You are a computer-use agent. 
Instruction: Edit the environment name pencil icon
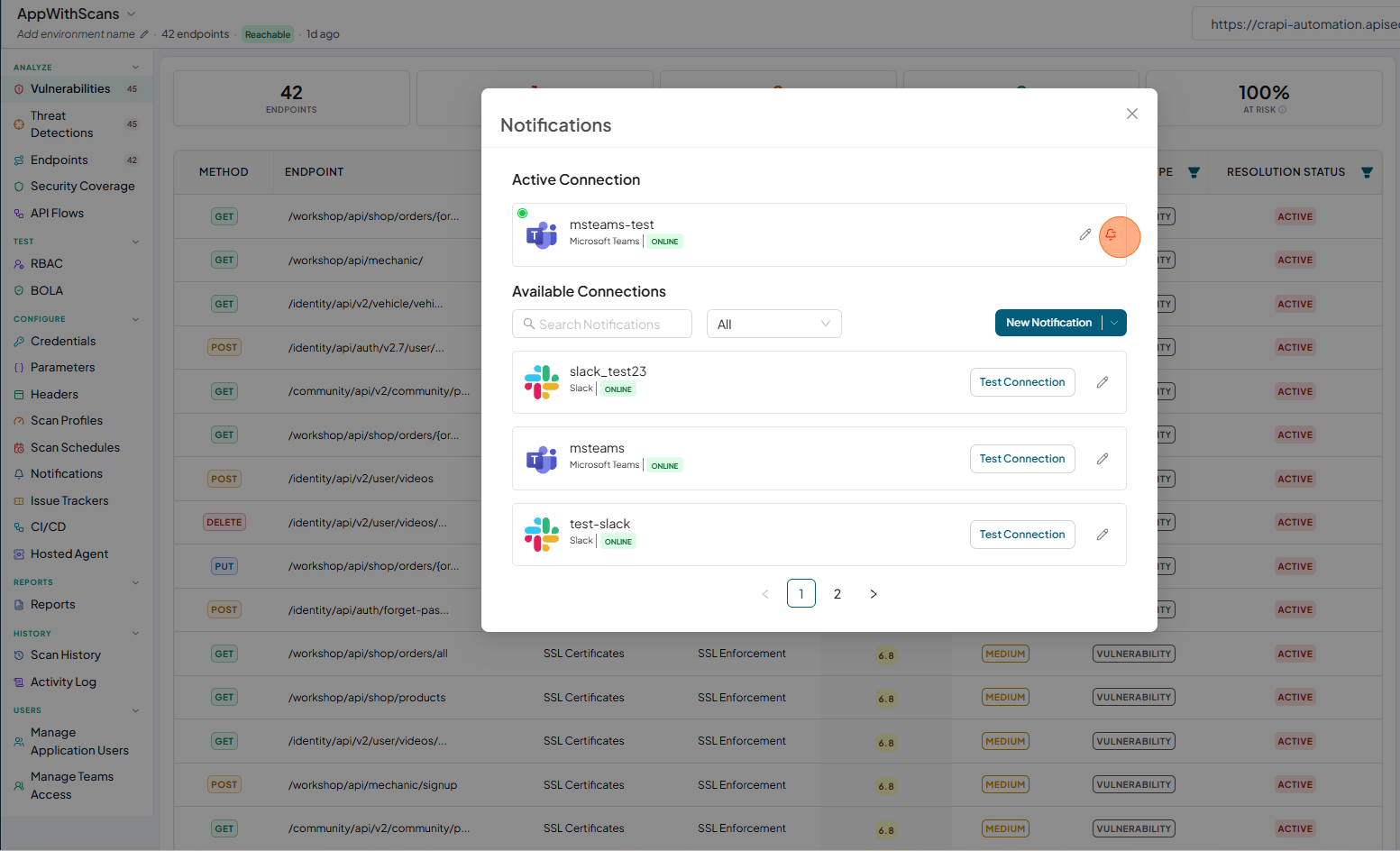pyautogui.click(x=144, y=34)
